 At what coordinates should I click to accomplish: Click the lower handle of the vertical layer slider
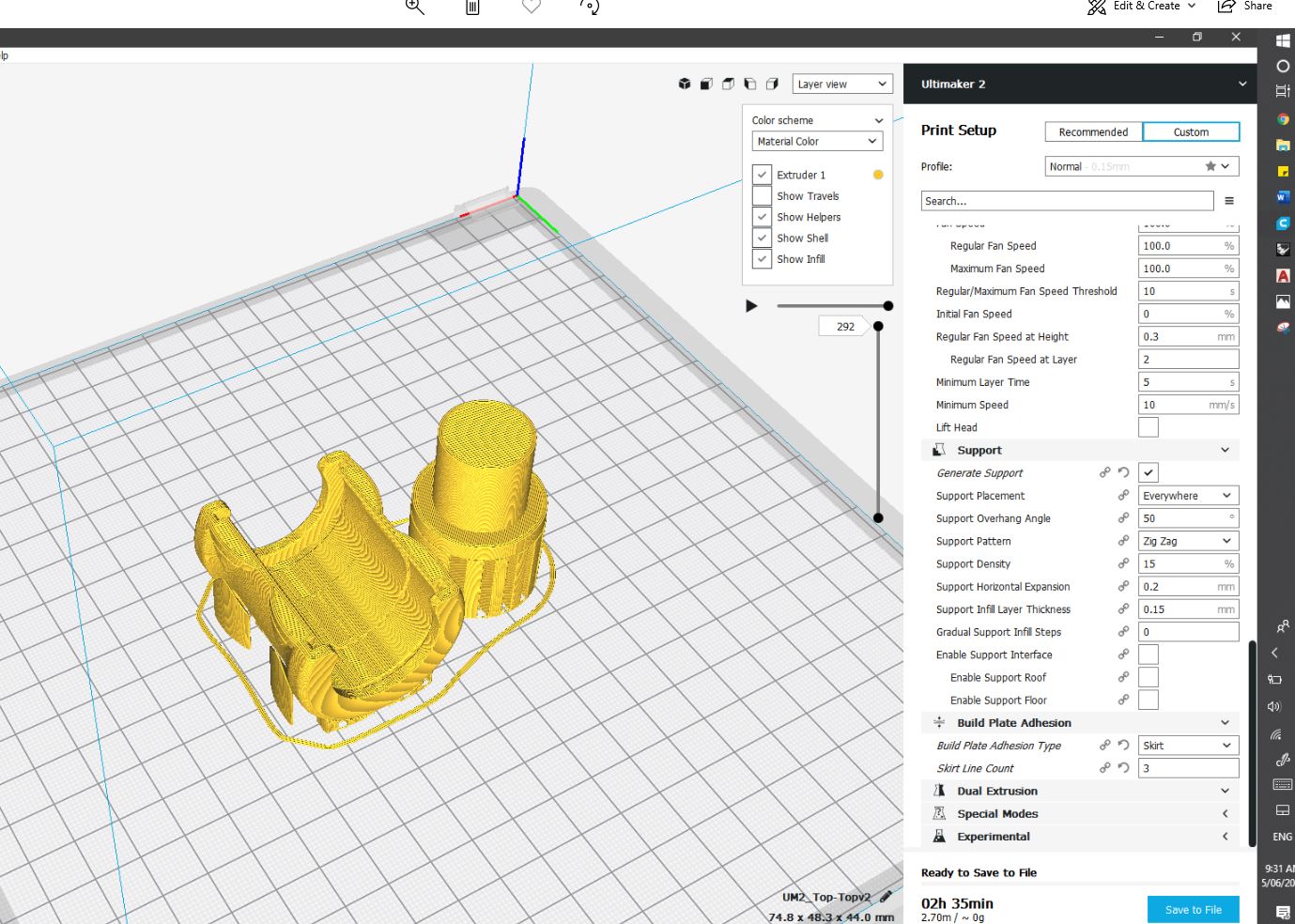tap(878, 517)
